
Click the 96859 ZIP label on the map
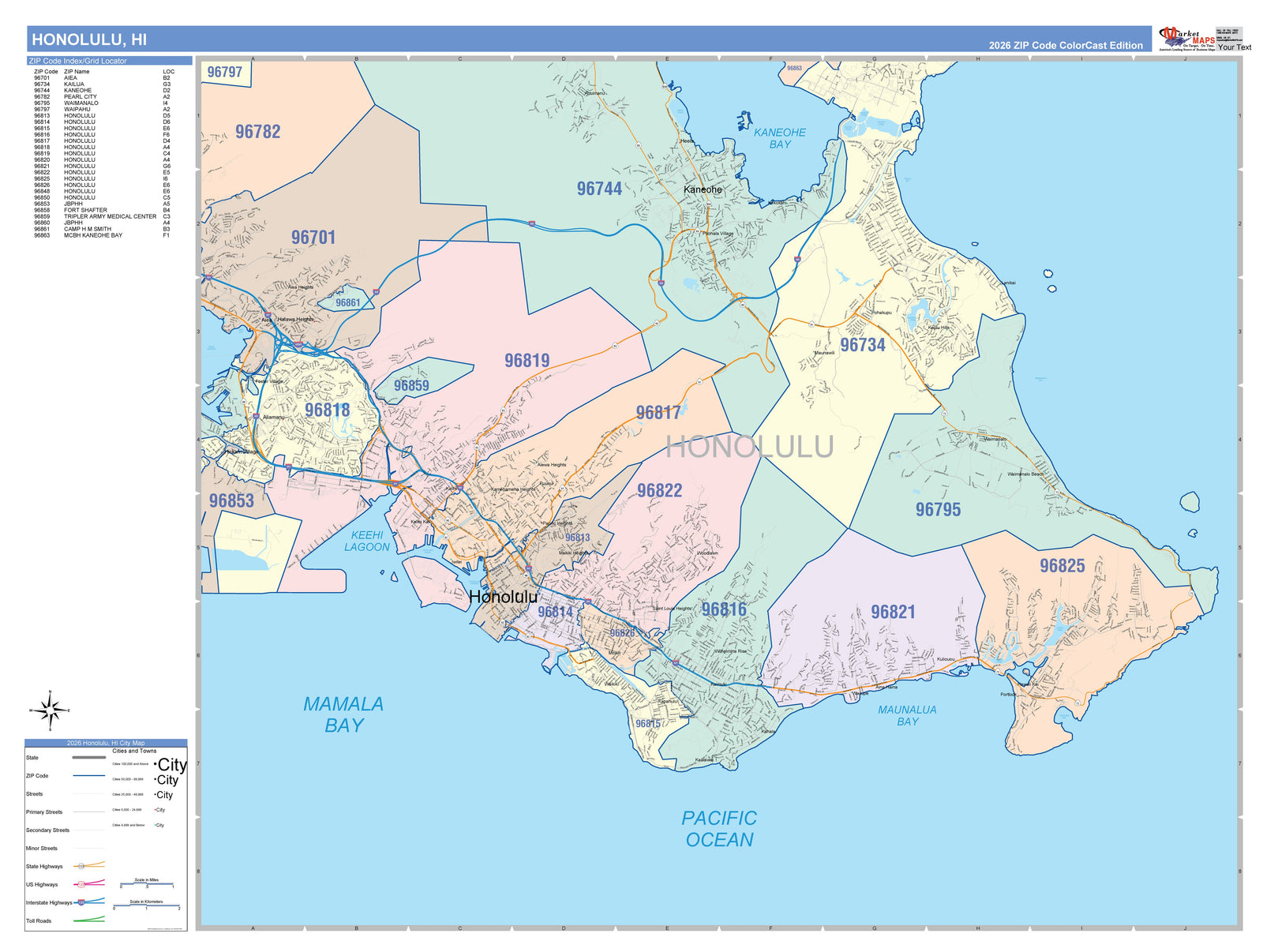tap(411, 386)
